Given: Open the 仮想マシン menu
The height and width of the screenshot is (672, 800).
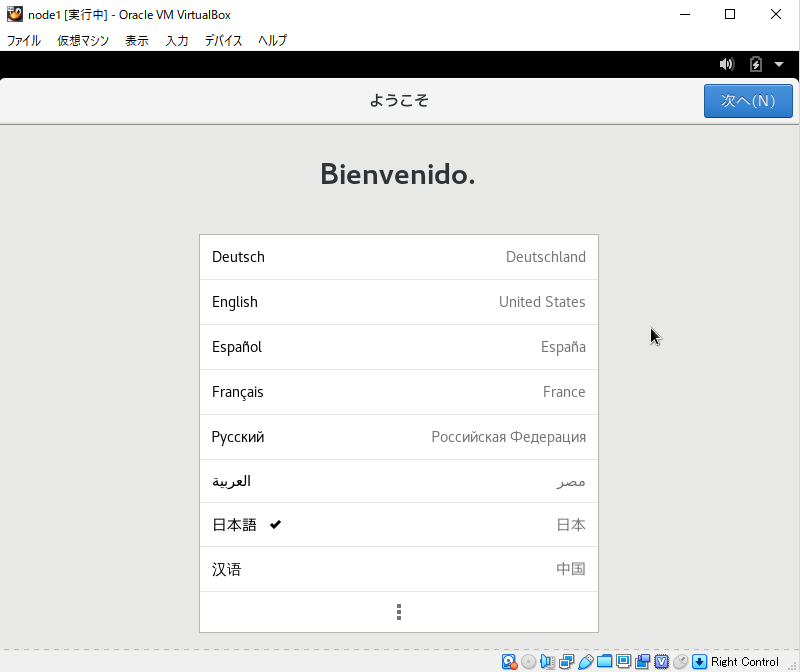Looking at the screenshot, I should [x=83, y=40].
